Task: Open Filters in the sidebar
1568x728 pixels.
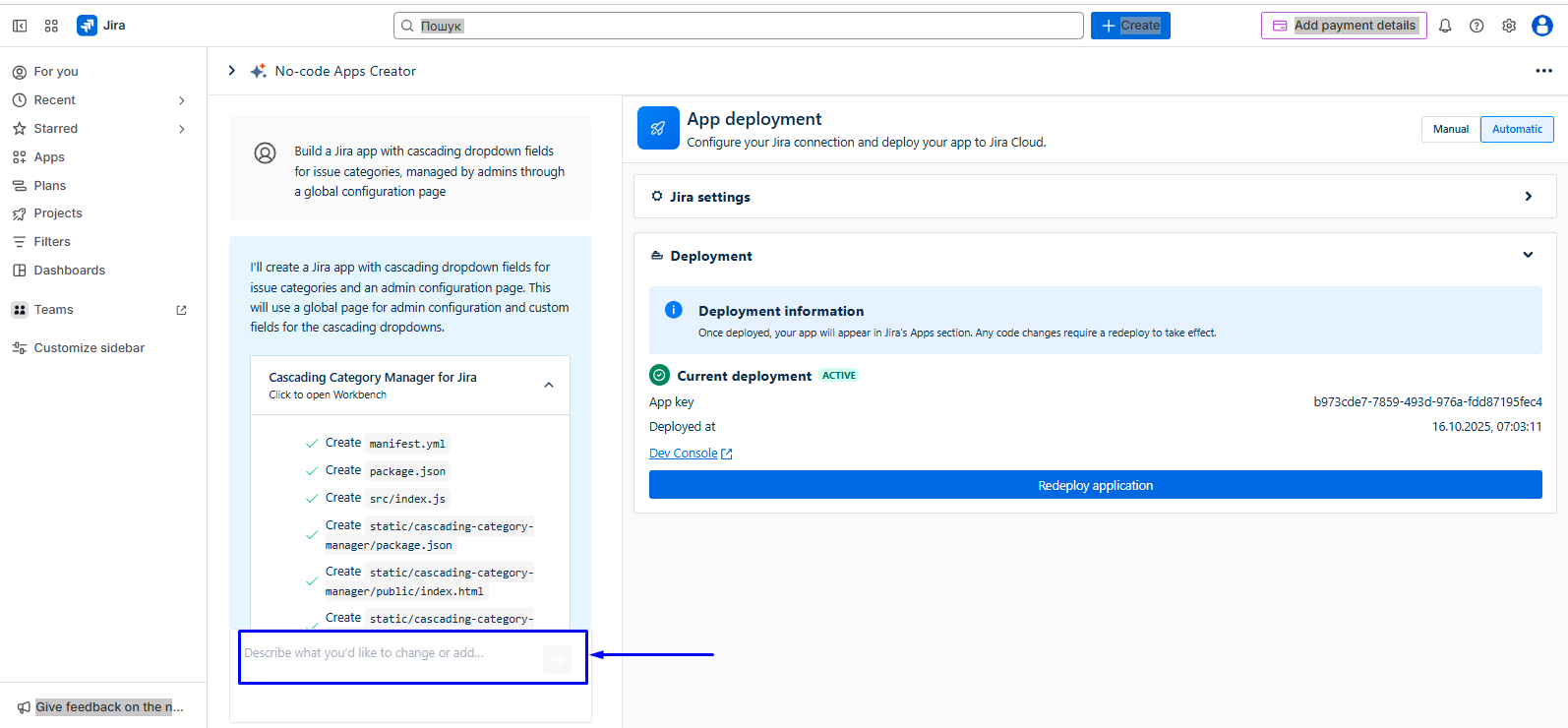Action: tap(52, 242)
